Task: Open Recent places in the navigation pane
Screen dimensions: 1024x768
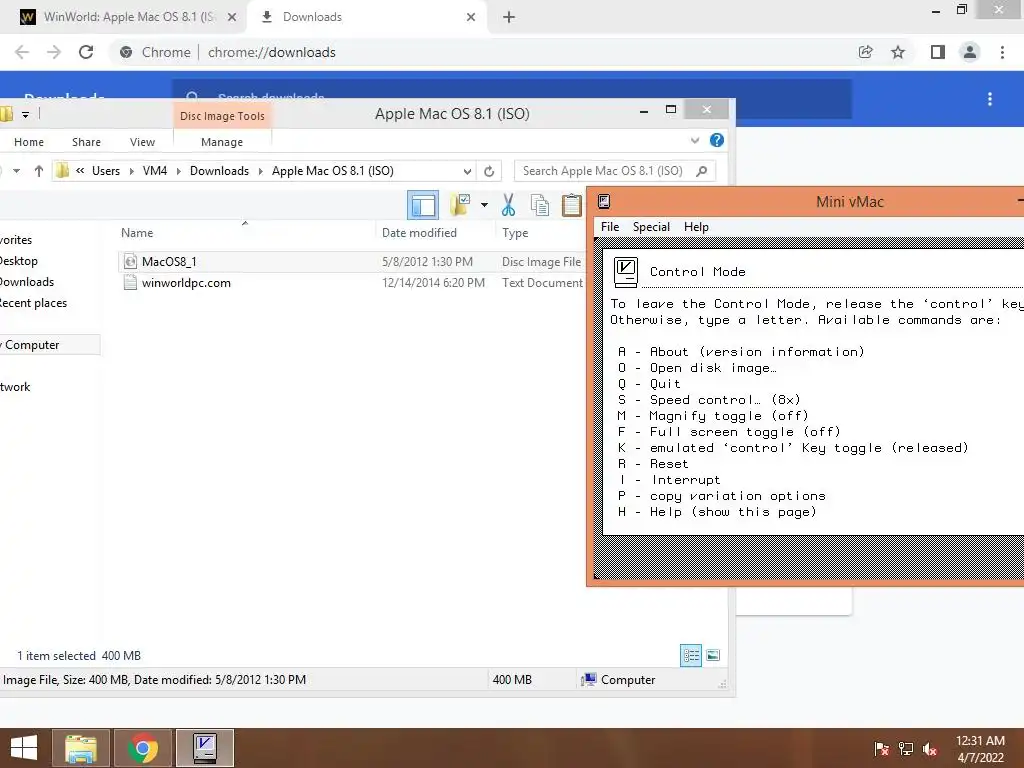Action: pos(33,303)
